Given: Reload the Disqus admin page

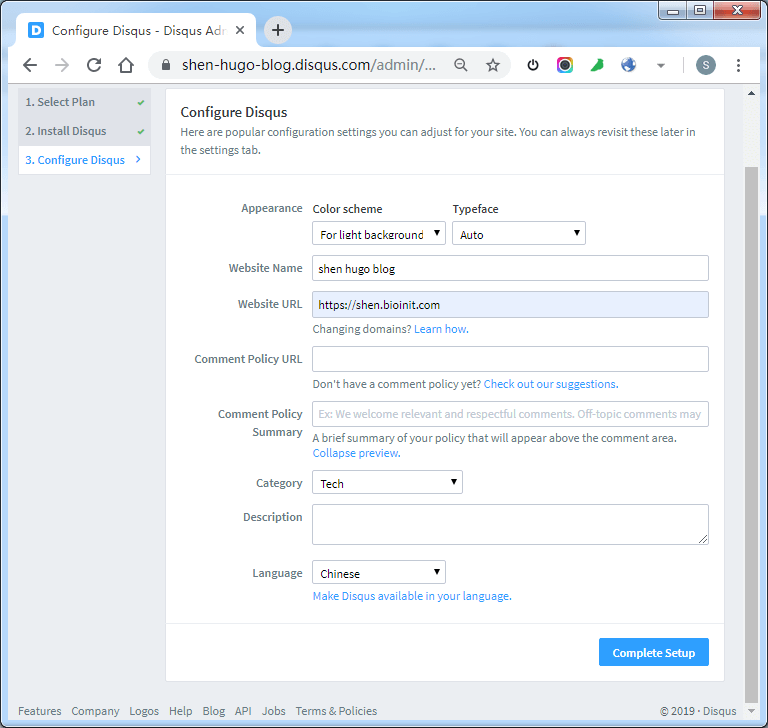Looking at the screenshot, I should point(94,65).
